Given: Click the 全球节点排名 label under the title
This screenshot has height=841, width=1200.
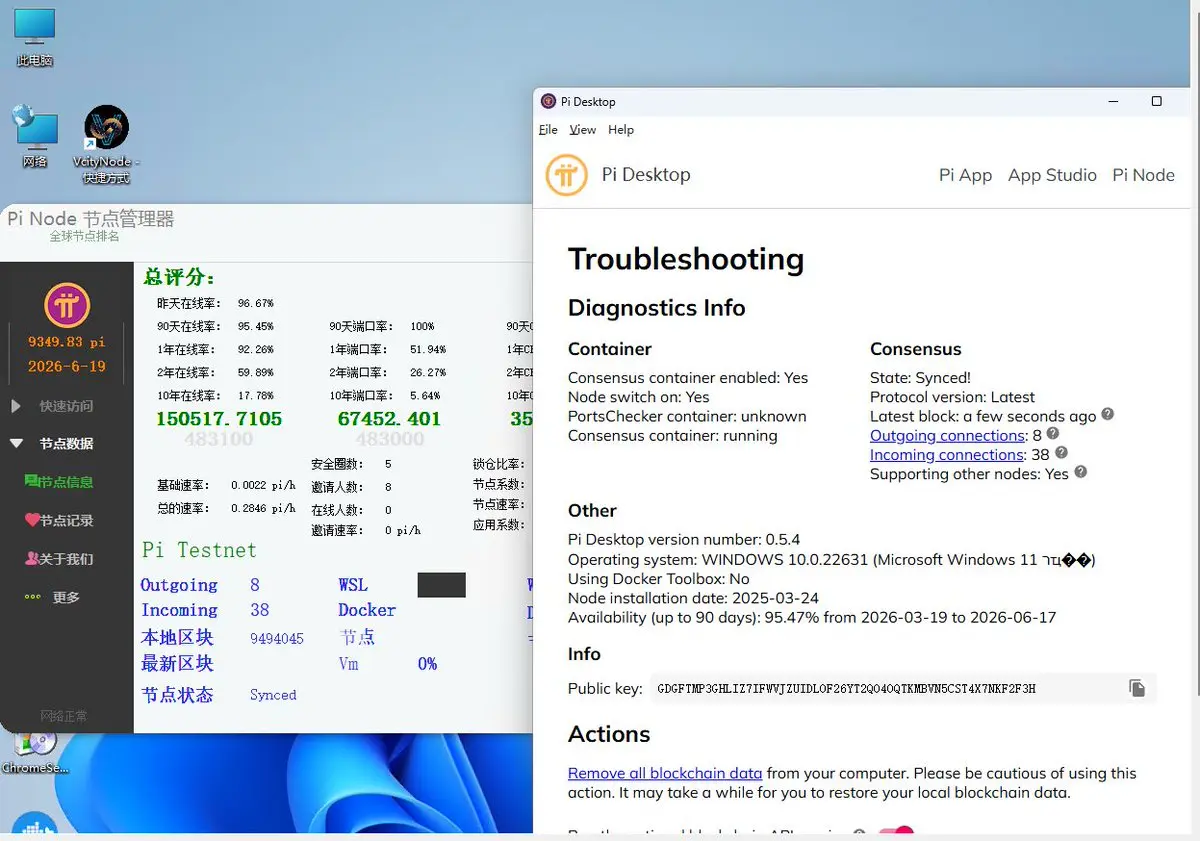Looking at the screenshot, I should coord(85,237).
